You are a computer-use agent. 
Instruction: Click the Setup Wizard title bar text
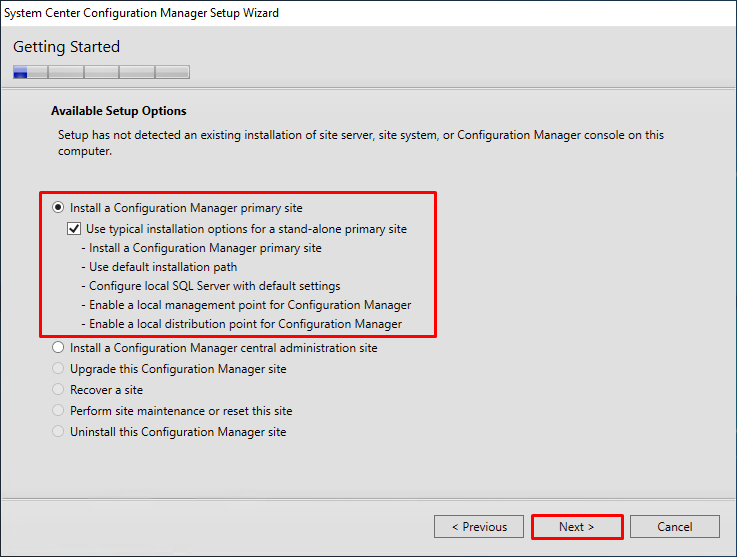click(141, 13)
